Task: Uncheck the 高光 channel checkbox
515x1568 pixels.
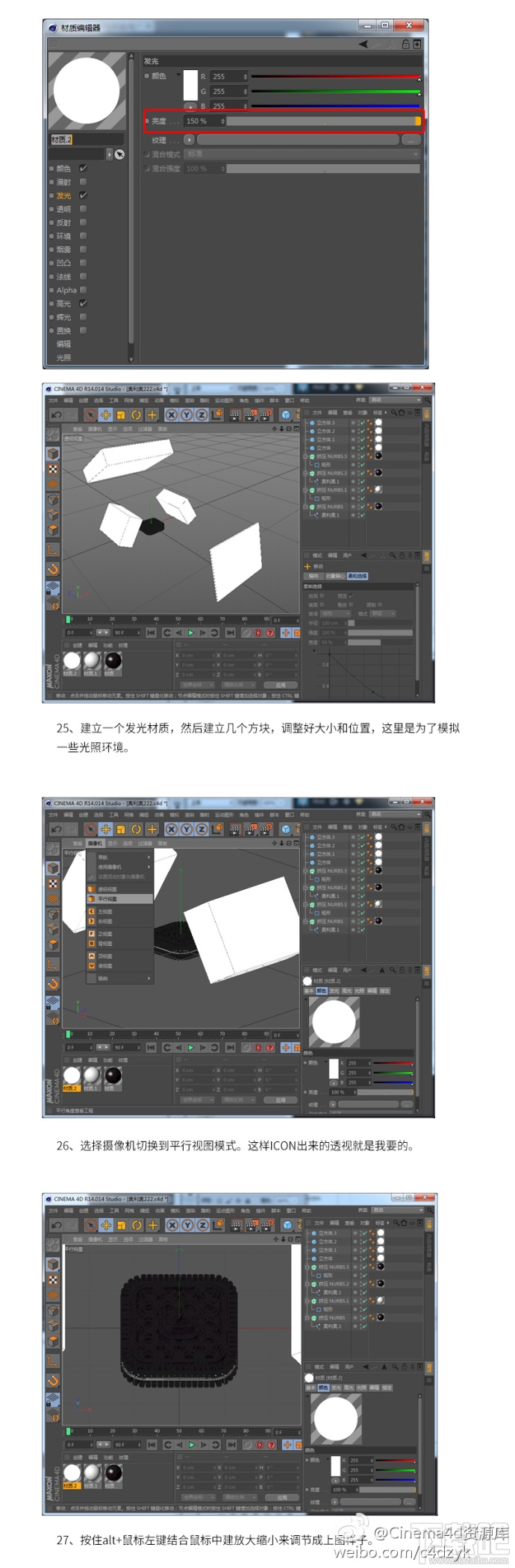Action: point(83,304)
